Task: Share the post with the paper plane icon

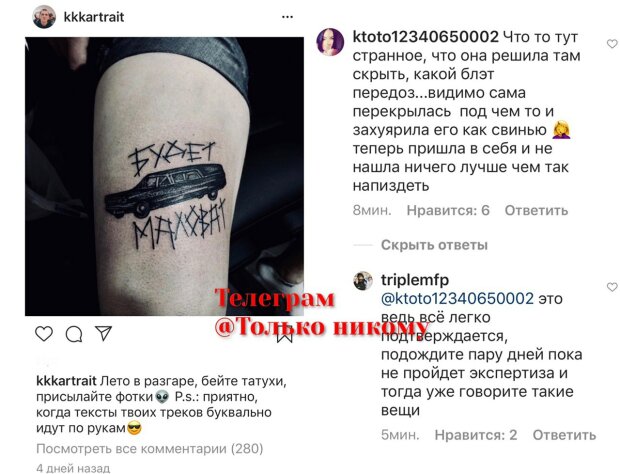Action: (104, 334)
